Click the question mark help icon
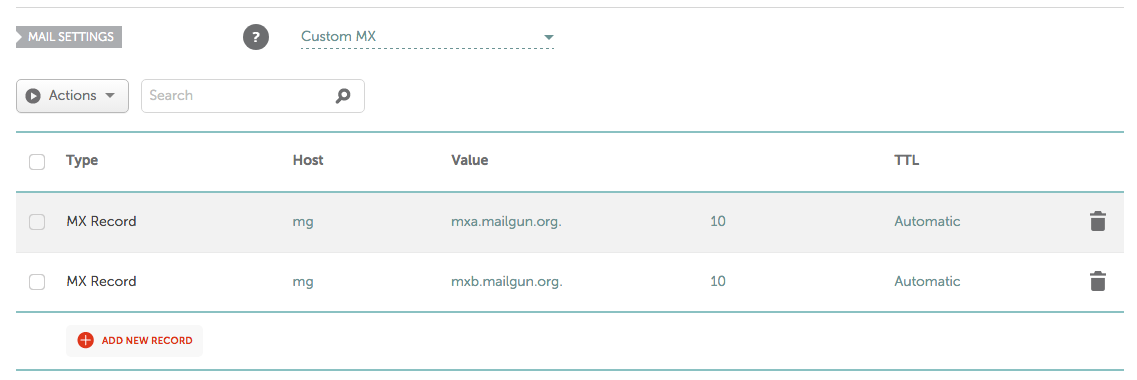The image size is (1137, 380). (255, 37)
